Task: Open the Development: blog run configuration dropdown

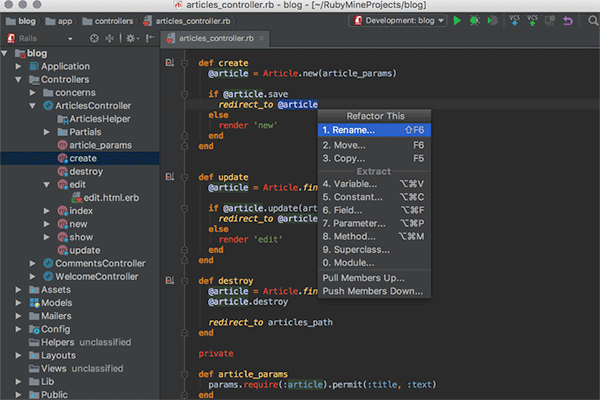Action: point(398,21)
